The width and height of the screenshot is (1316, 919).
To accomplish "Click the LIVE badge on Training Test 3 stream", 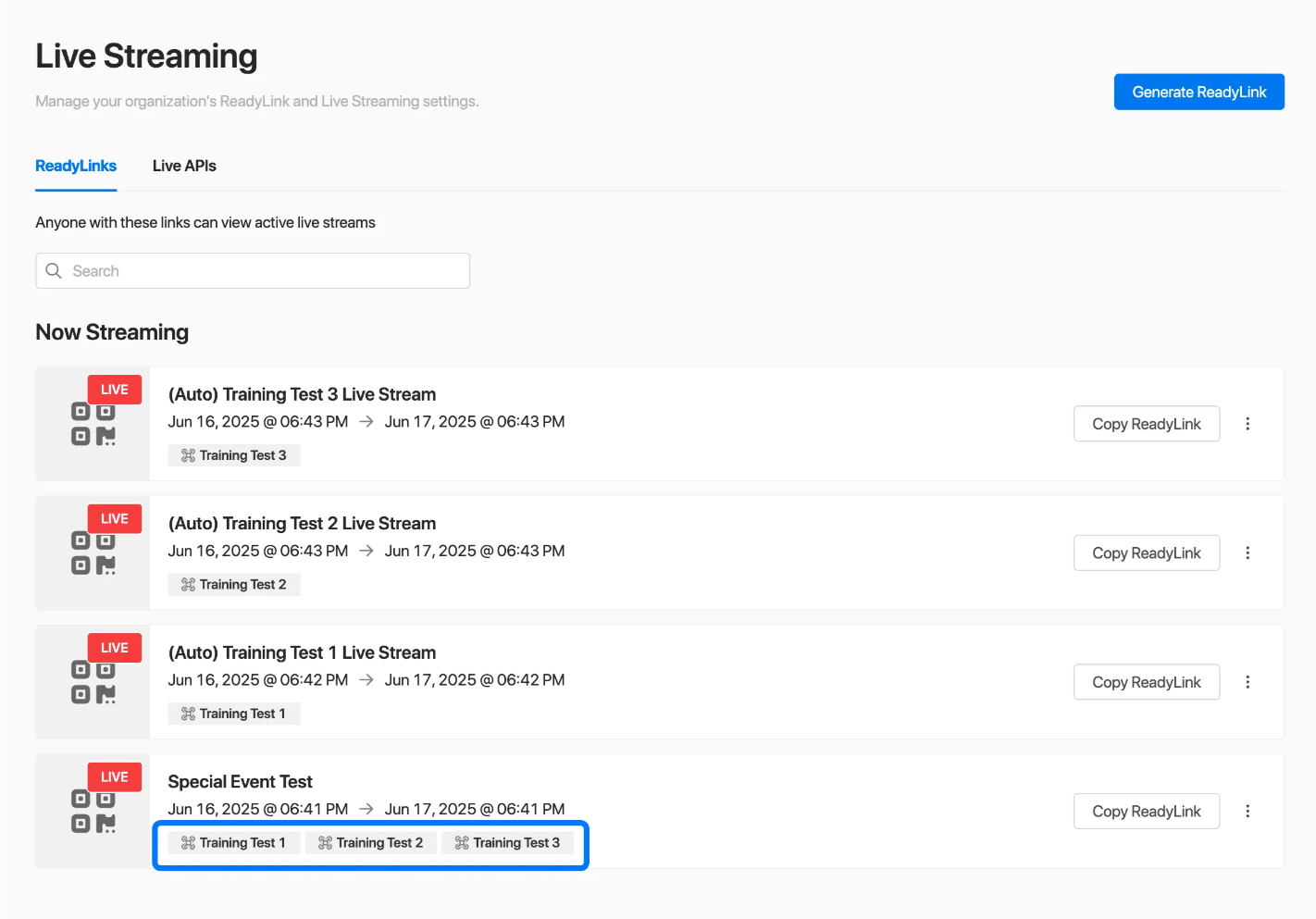I will coord(115,390).
